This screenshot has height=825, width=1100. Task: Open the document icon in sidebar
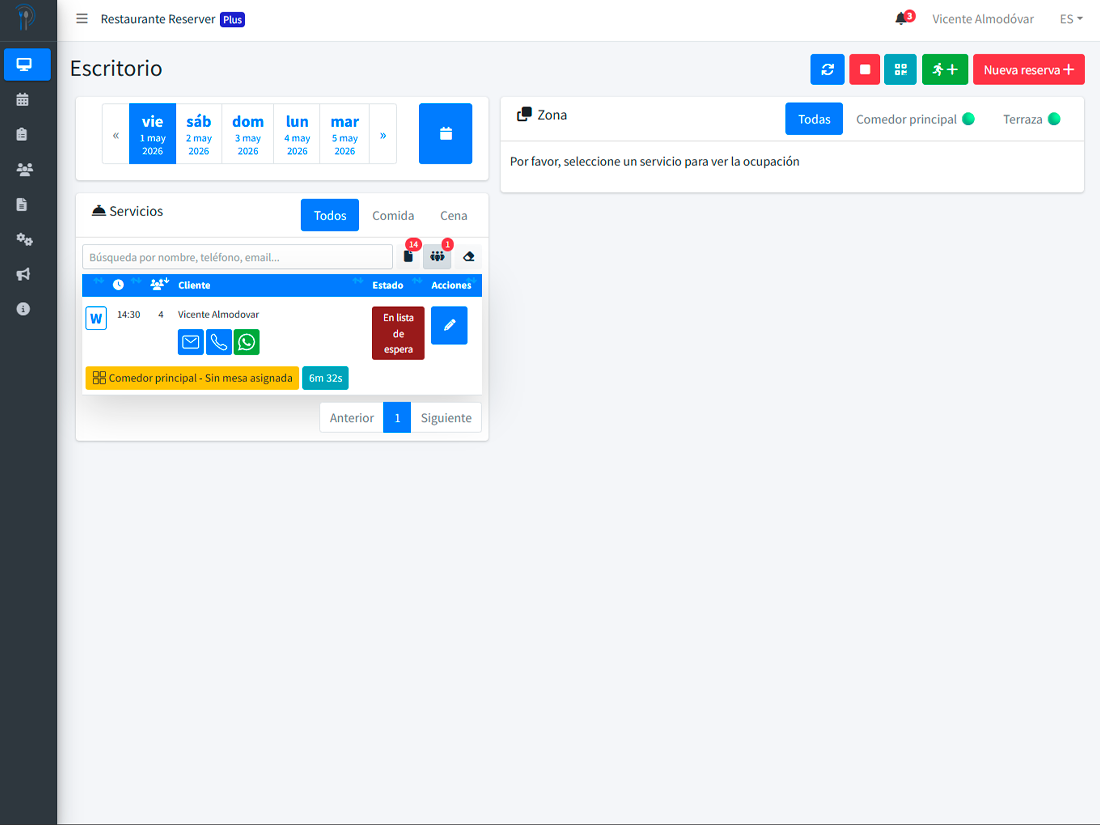coord(22,204)
